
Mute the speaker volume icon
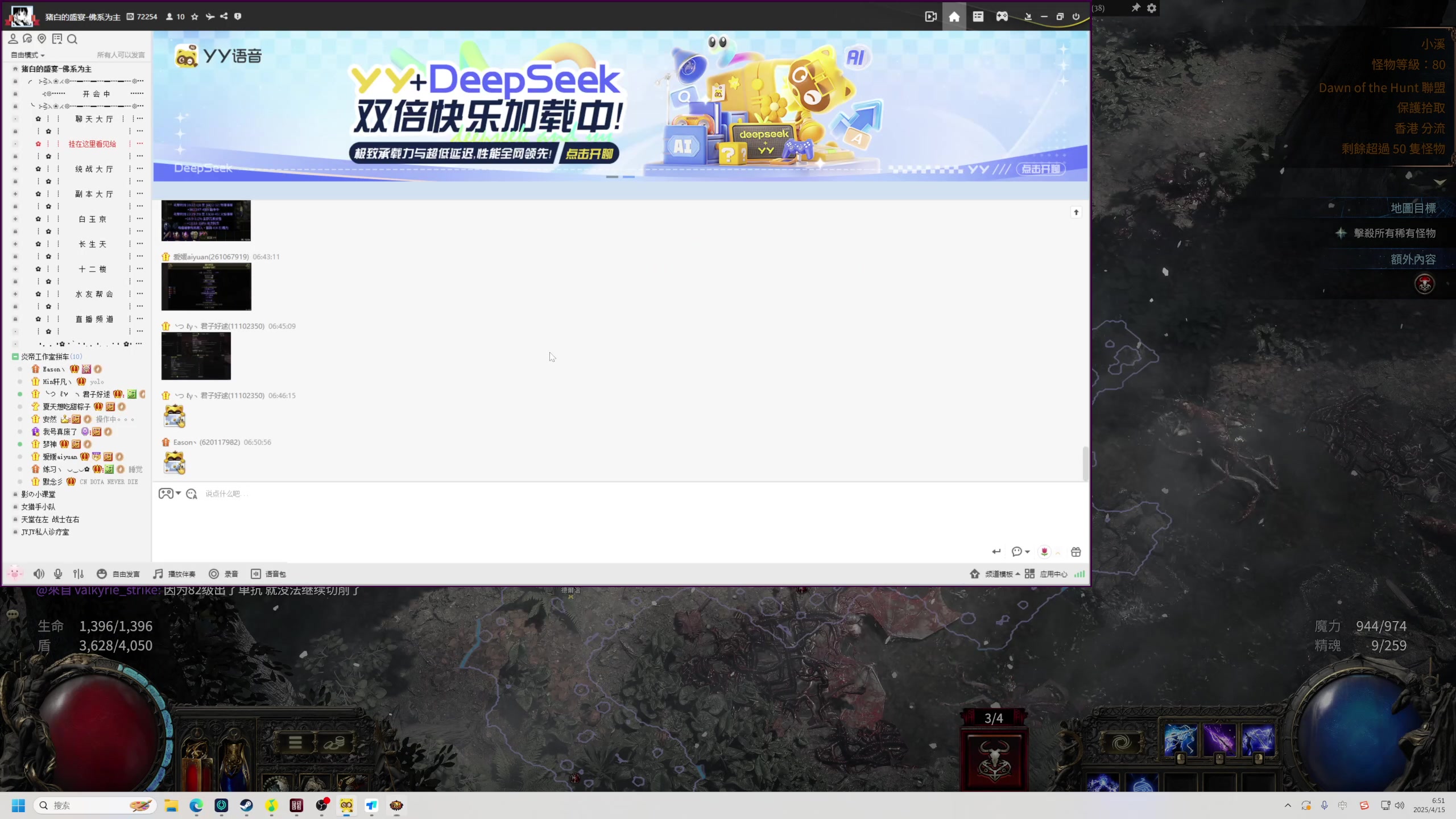click(39, 574)
